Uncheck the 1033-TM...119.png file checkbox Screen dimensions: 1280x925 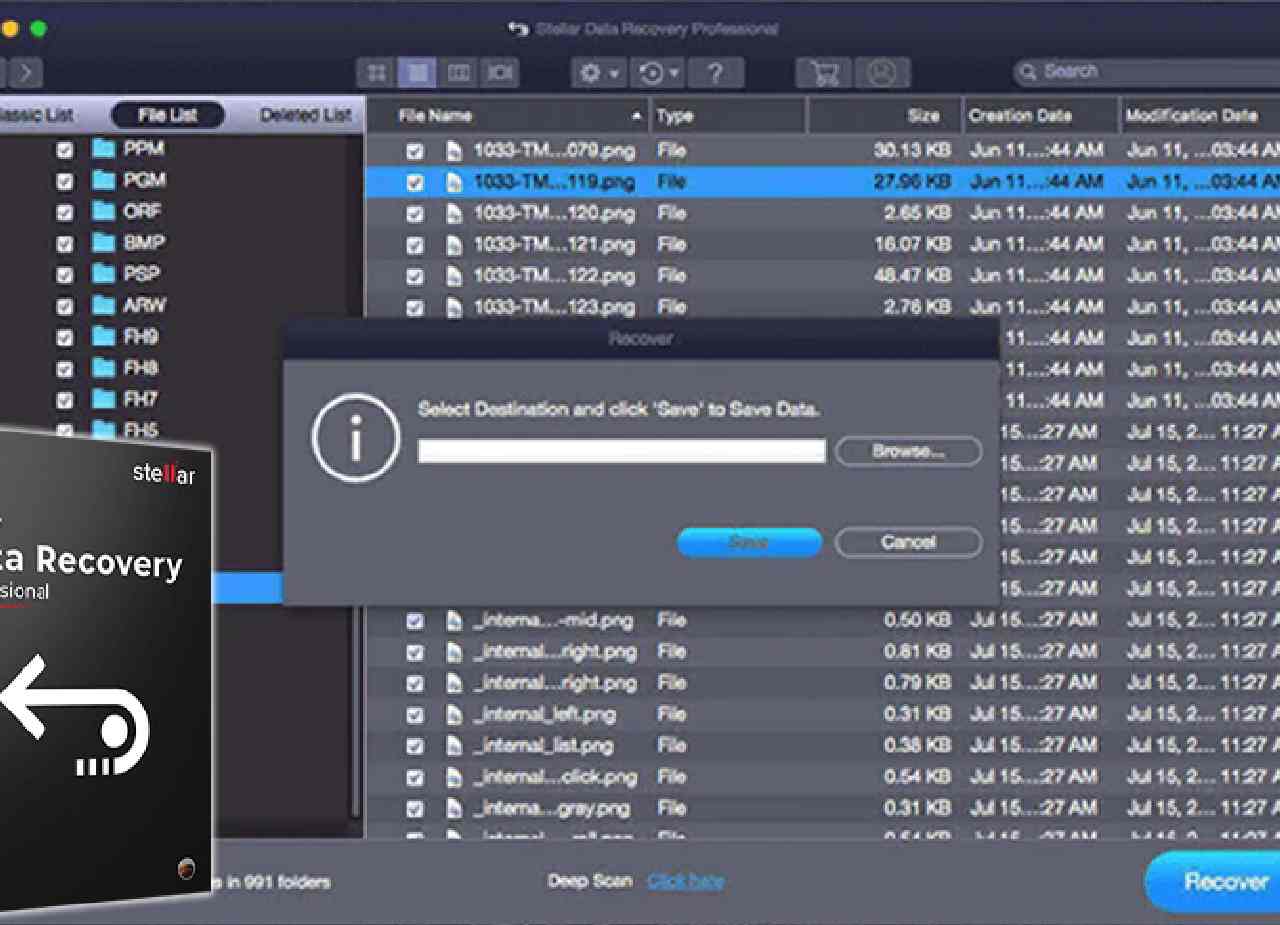(x=415, y=183)
